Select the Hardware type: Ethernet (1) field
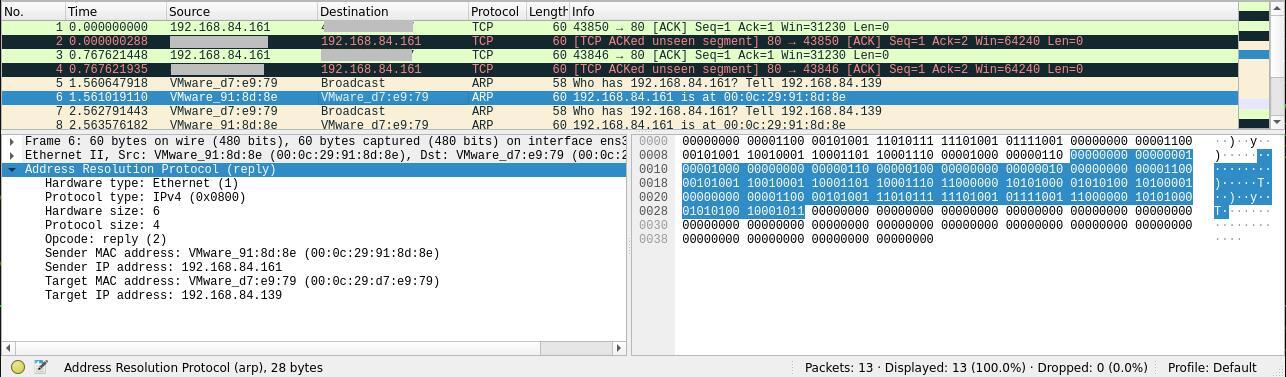Screen dimensions: 1286x377 [x=141, y=184]
